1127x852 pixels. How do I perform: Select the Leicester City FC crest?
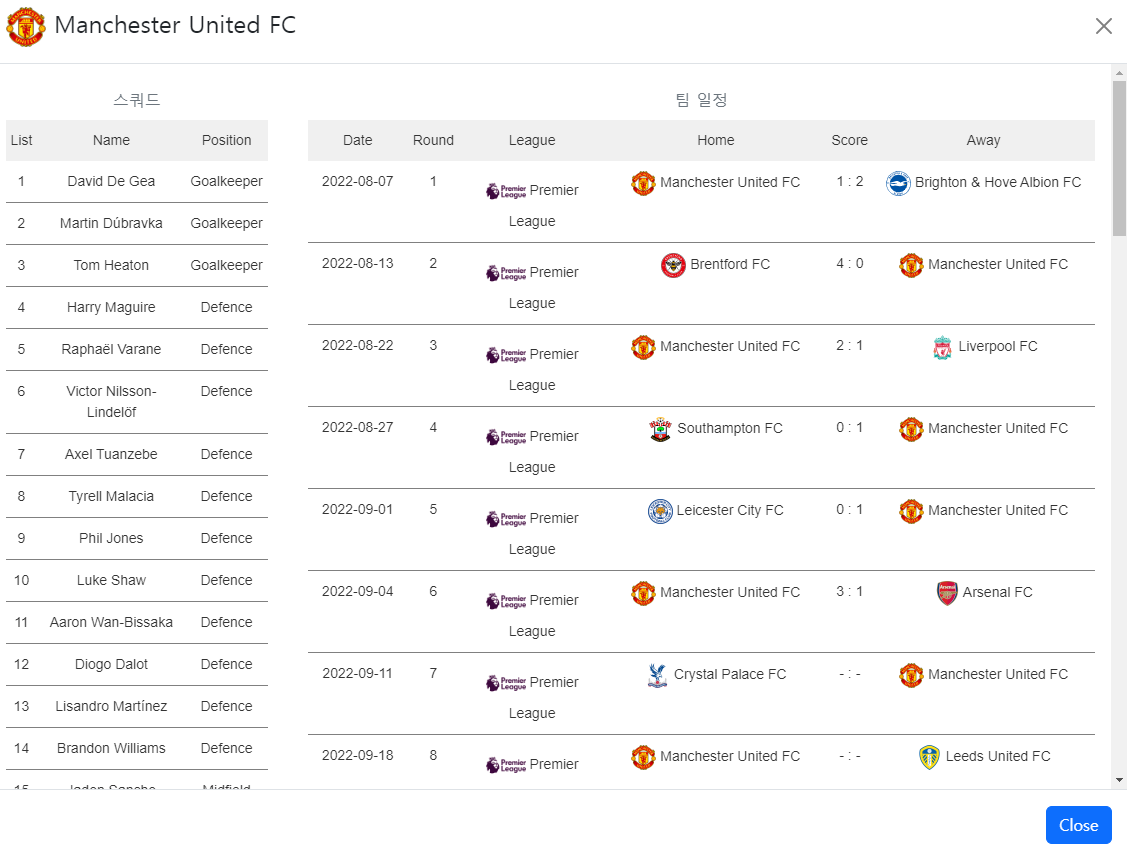click(x=661, y=510)
